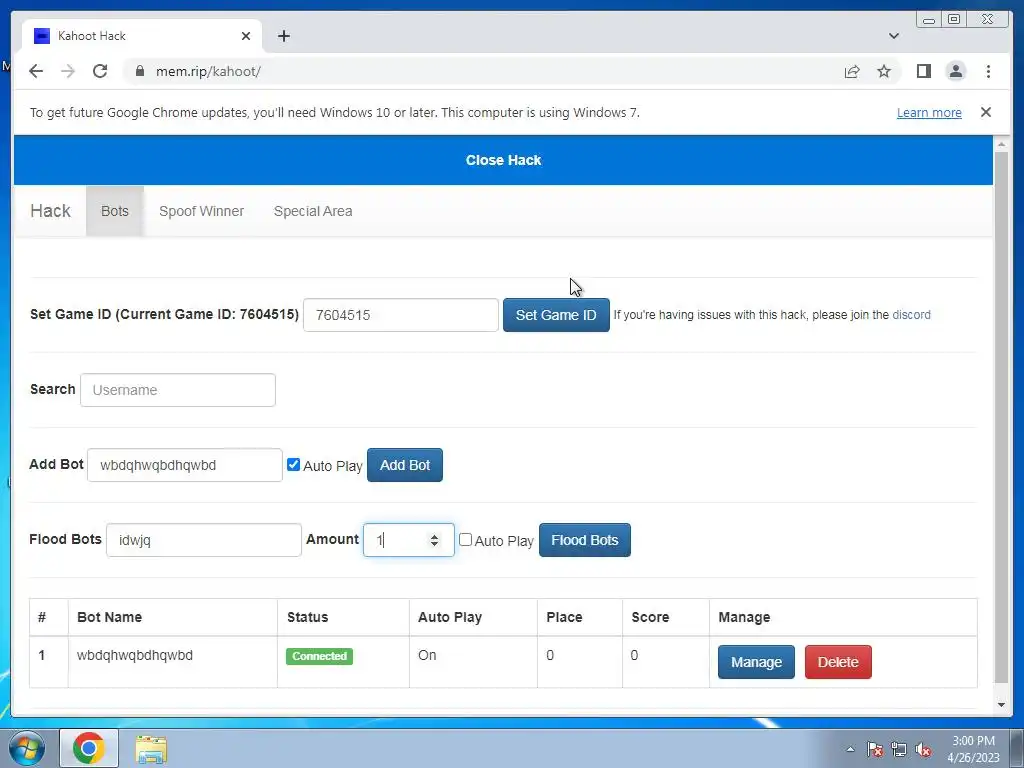This screenshot has width=1024, height=768.
Task: Close the Kahoot Hack tab
Action: [x=246, y=36]
